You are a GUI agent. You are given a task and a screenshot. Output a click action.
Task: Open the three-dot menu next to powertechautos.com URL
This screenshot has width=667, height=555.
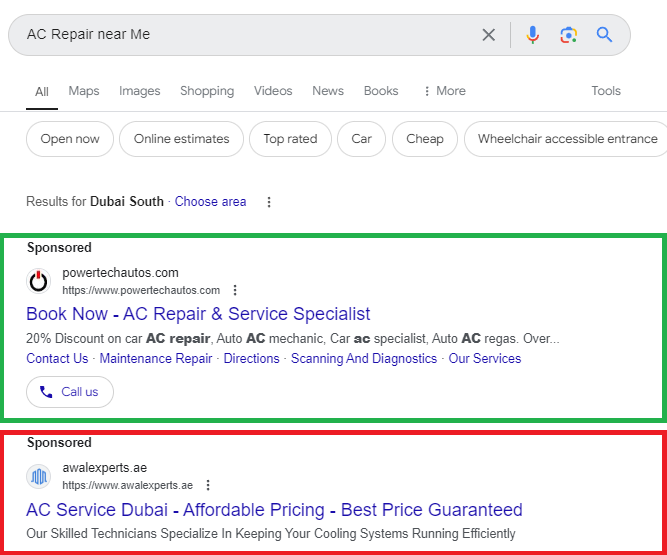(x=235, y=290)
